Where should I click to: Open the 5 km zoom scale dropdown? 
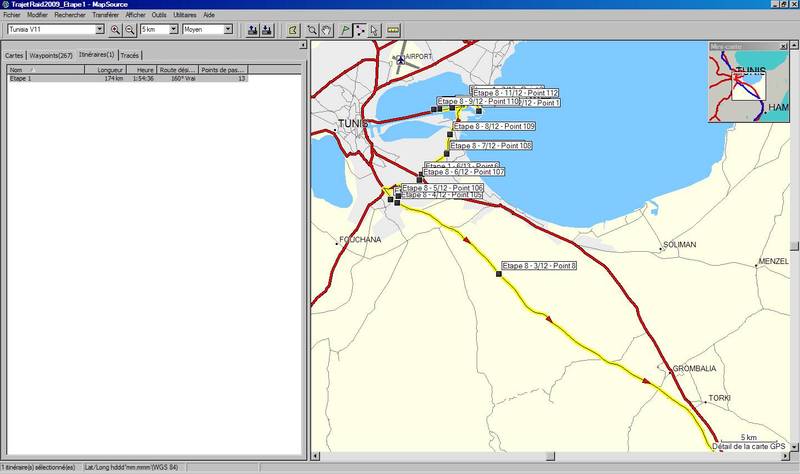pyautogui.click(x=173, y=30)
